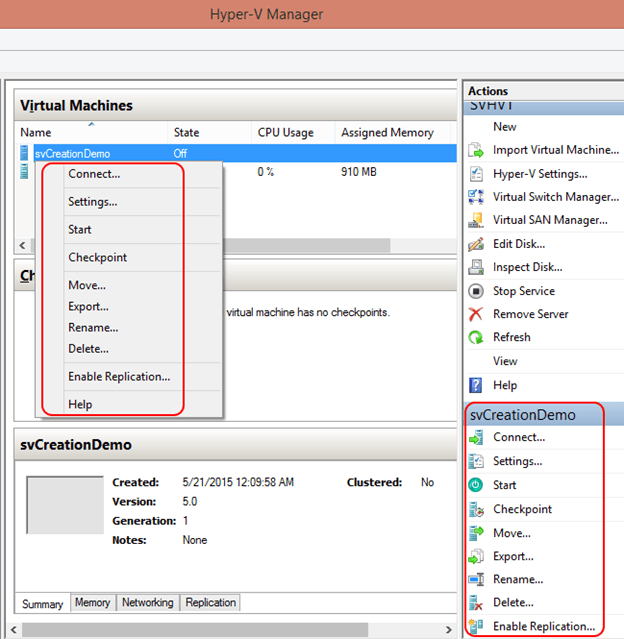Click the Checkpoint icon in Actions pane
This screenshot has height=639, width=624.
476,509
